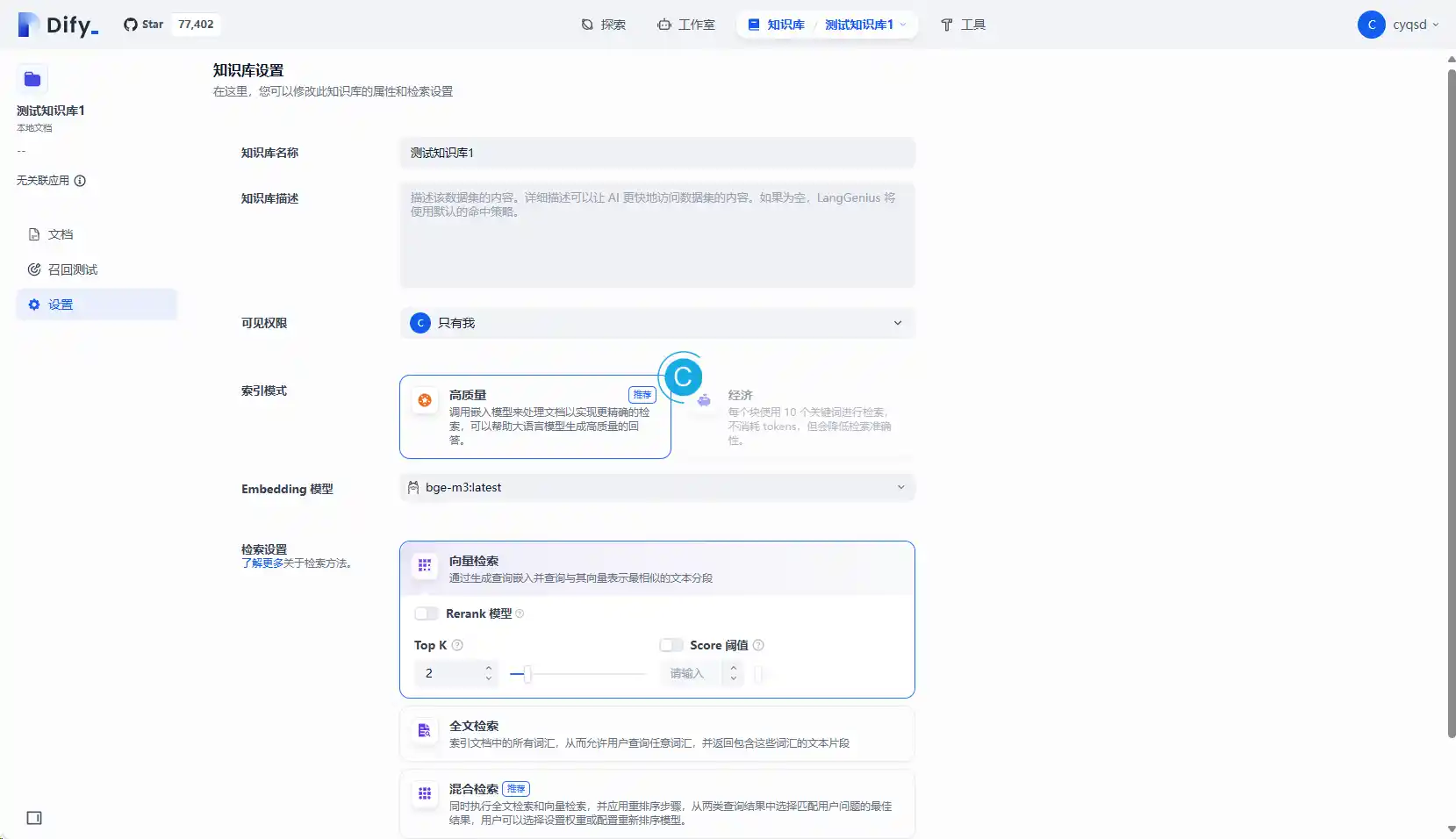Click the knowledge base folder icon
Image resolution: width=1456 pixels, height=839 pixels.
(32, 79)
